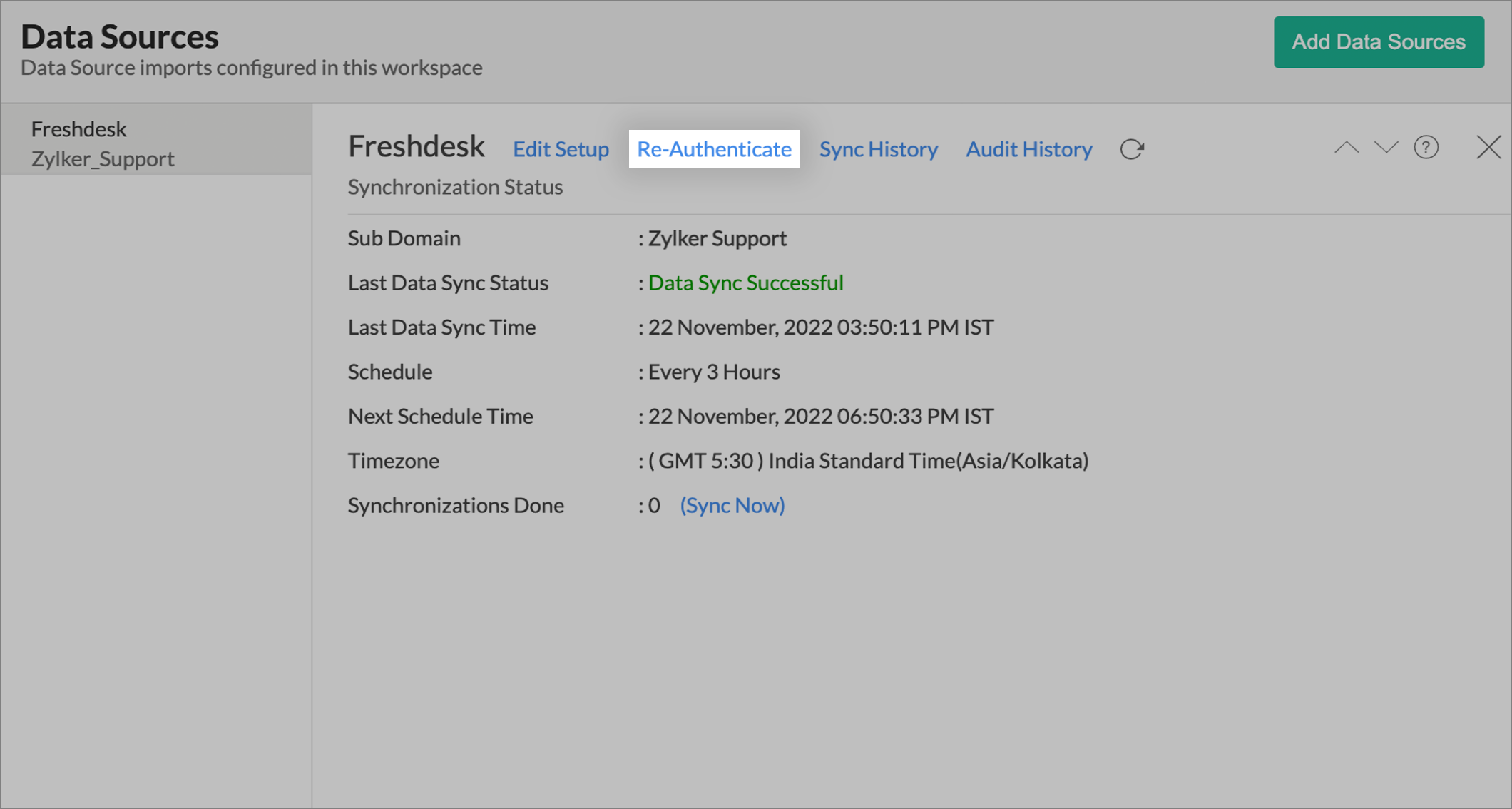Click the up chevron arrow icon
The image size is (1512, 809).
(x=1347, y=148)
